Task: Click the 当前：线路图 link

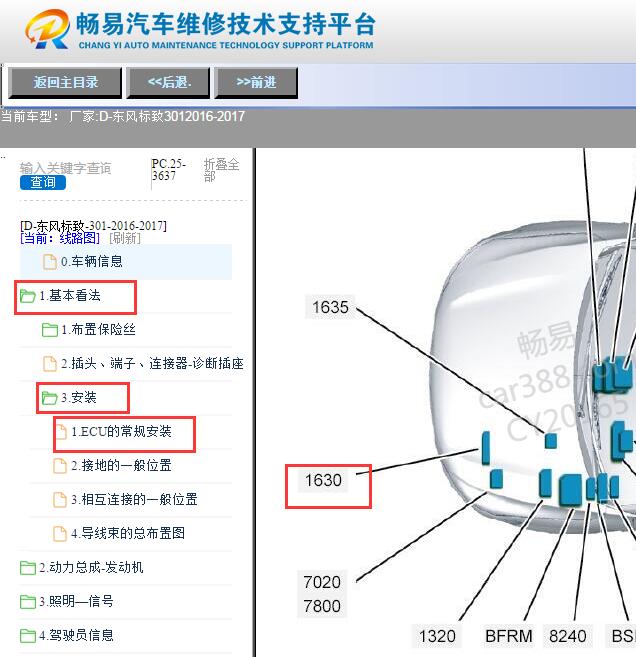Action: pyautogui.click(x=60, y=238)
